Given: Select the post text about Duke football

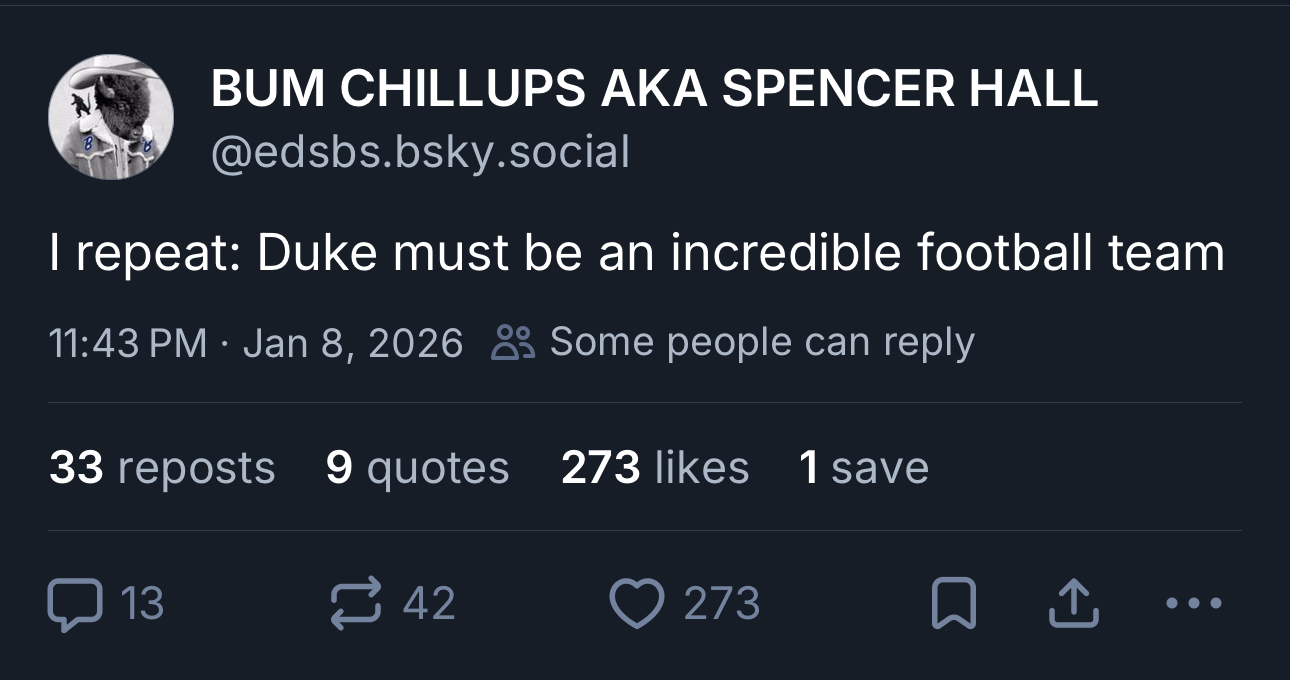Looking at the screenshot, I should (x=637, y=253).
